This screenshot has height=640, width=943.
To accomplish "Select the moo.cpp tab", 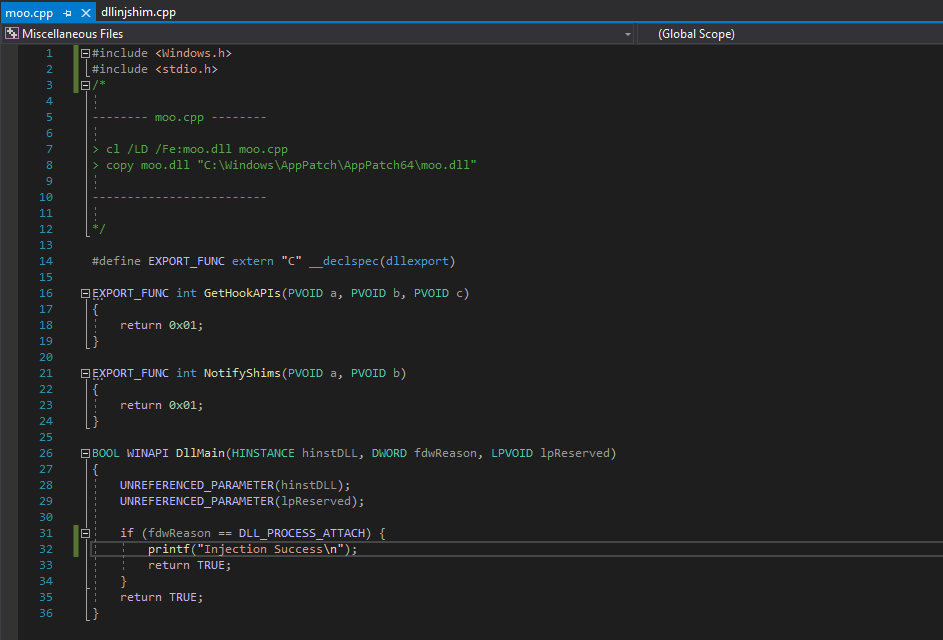I will click(x=28, y=13).
